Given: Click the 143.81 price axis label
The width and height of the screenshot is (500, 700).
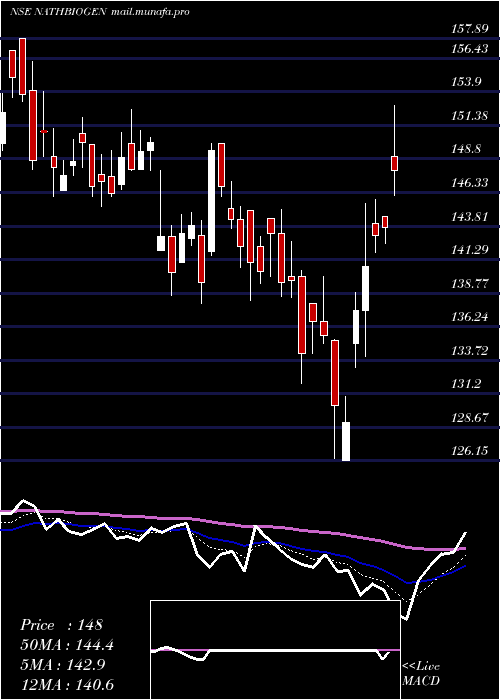Looking at the screenshot, I should point(468,217).
